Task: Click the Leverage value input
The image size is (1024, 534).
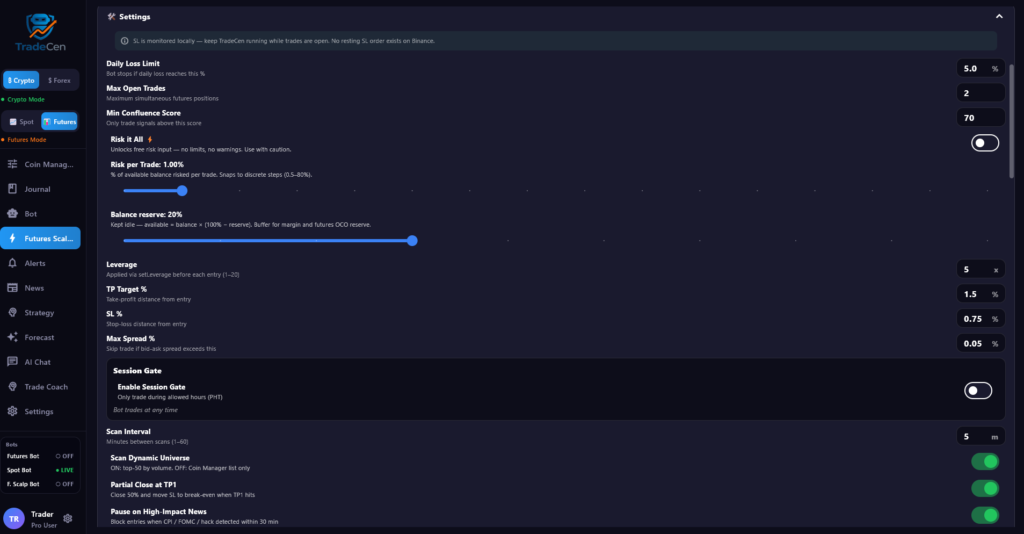Action: [980, 270]
